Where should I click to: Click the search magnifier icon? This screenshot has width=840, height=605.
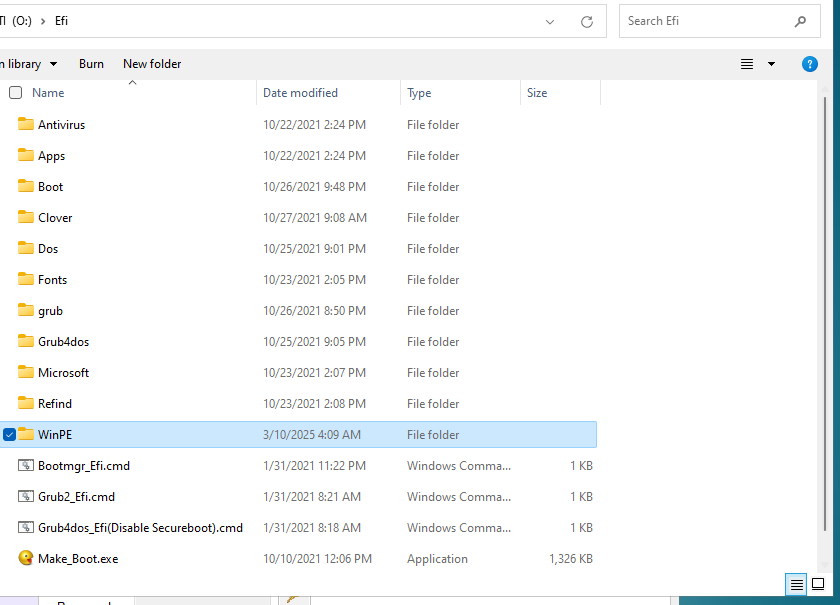click(x=800, y=21)
